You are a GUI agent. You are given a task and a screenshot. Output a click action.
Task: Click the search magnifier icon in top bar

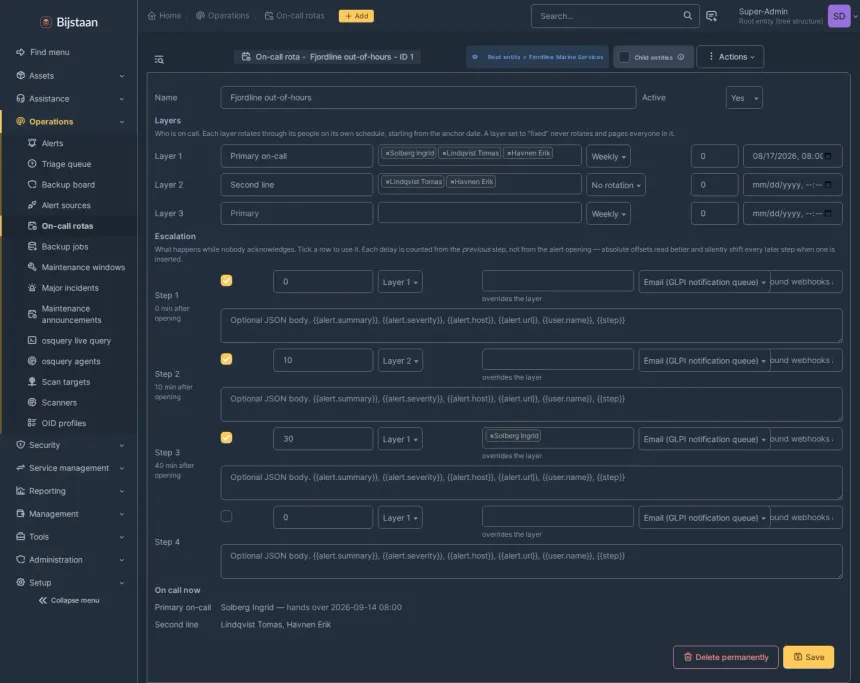687,15
